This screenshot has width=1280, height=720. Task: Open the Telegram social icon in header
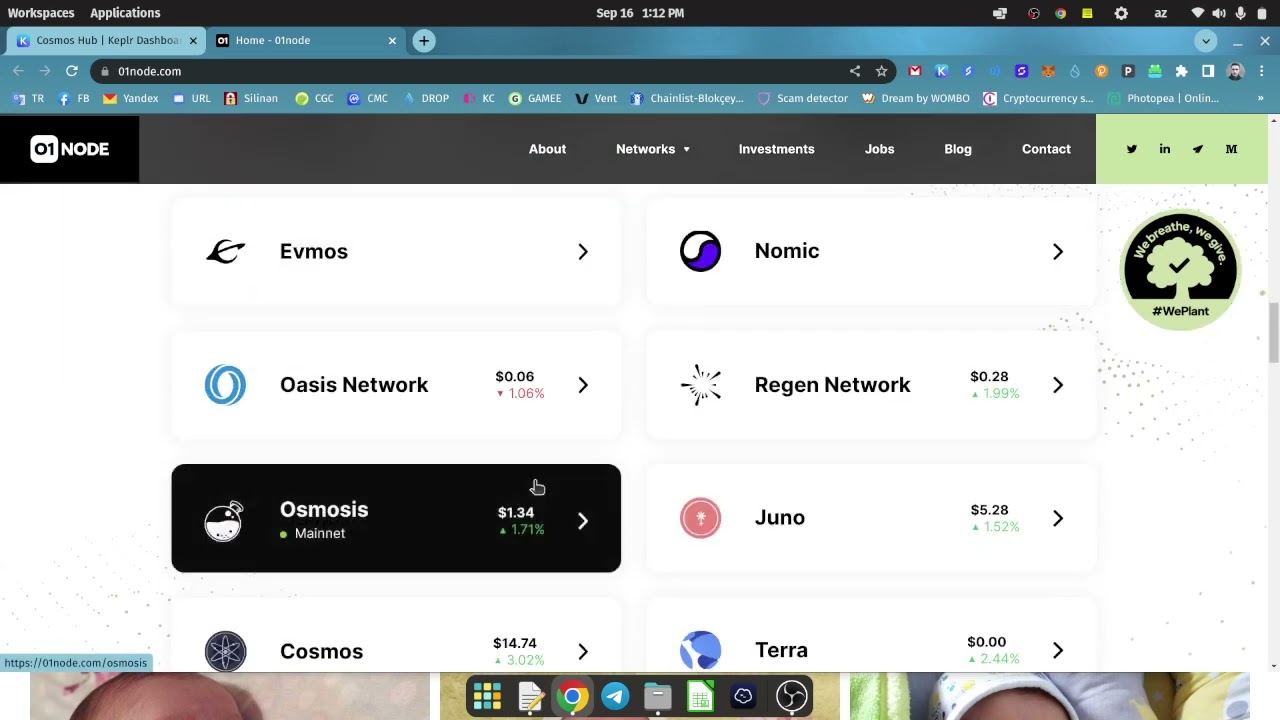[x=1197, y=149]
